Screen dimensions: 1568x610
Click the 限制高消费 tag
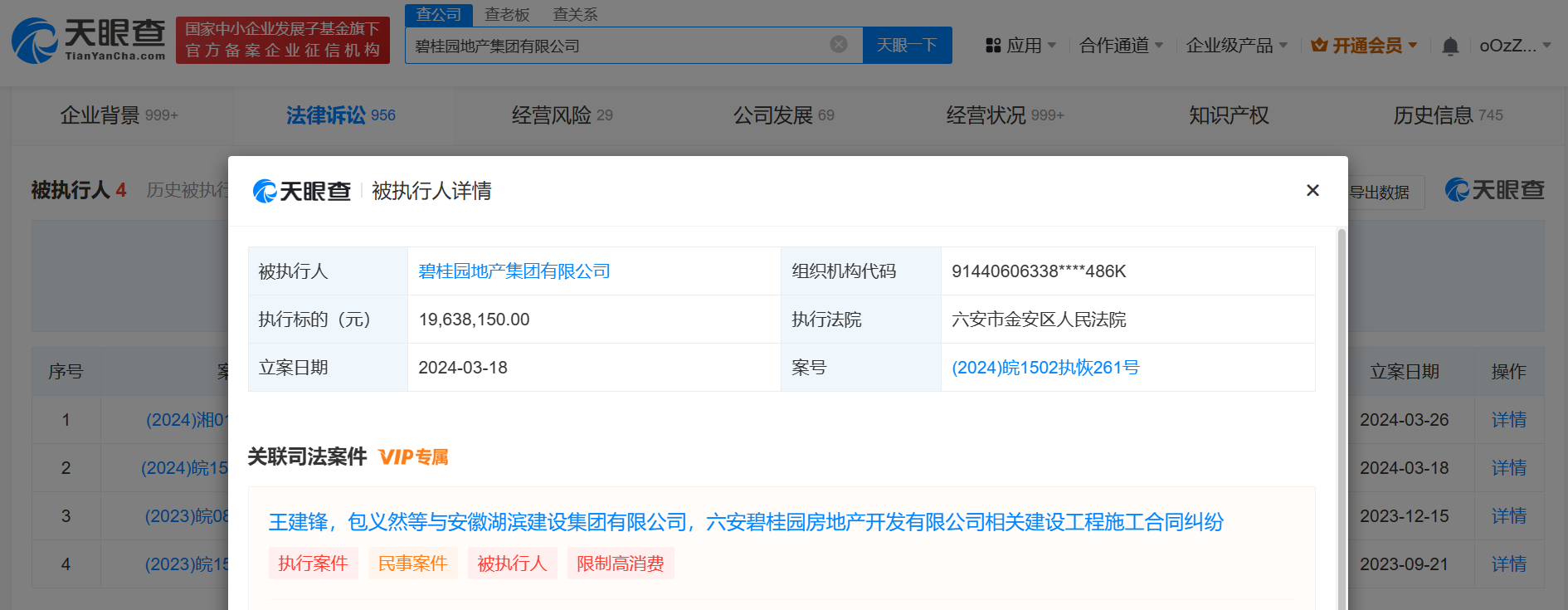(621, 564)
